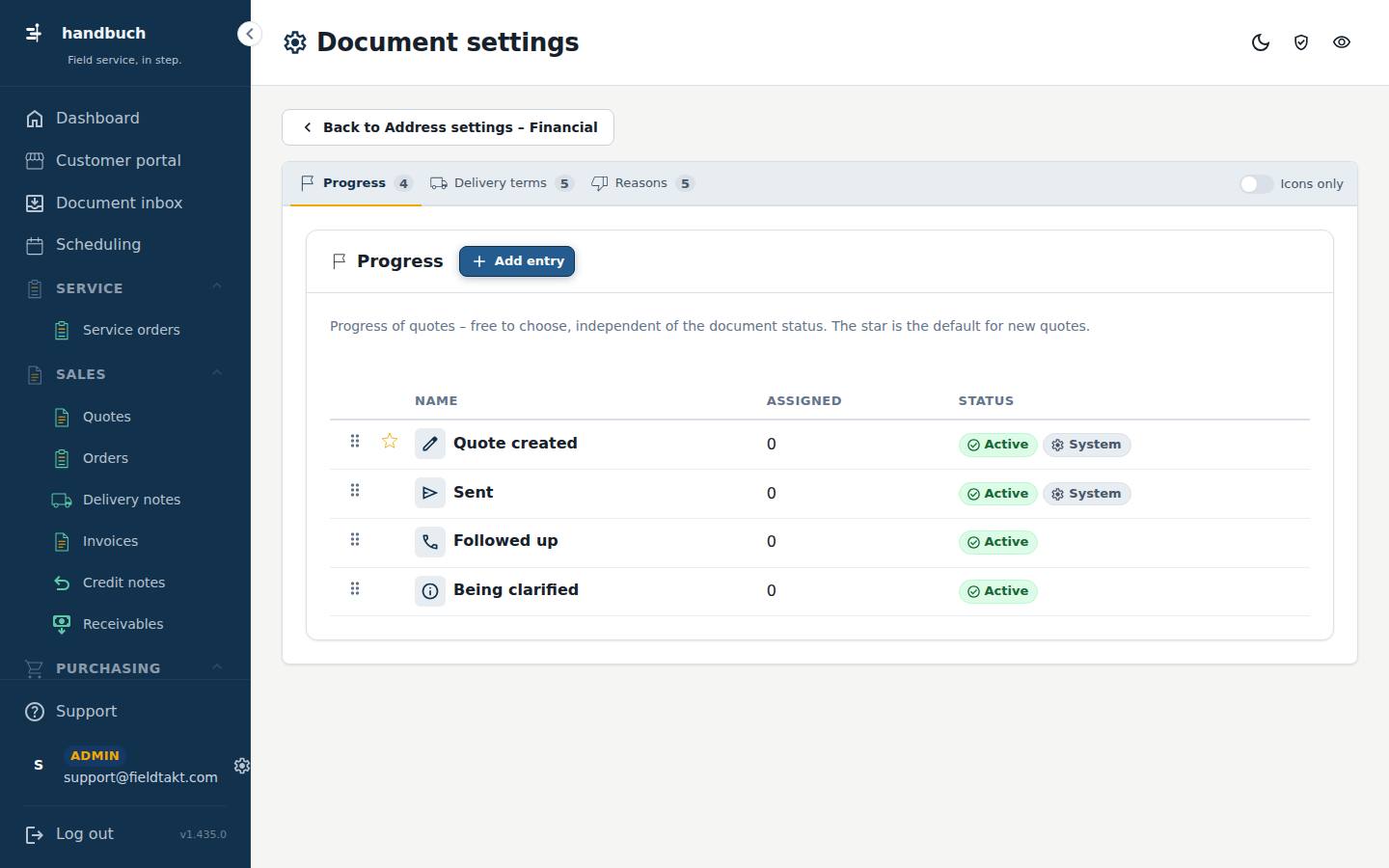Click the handbuch logo icon
Screen dimensions: 1389x868
click(34, 33)
